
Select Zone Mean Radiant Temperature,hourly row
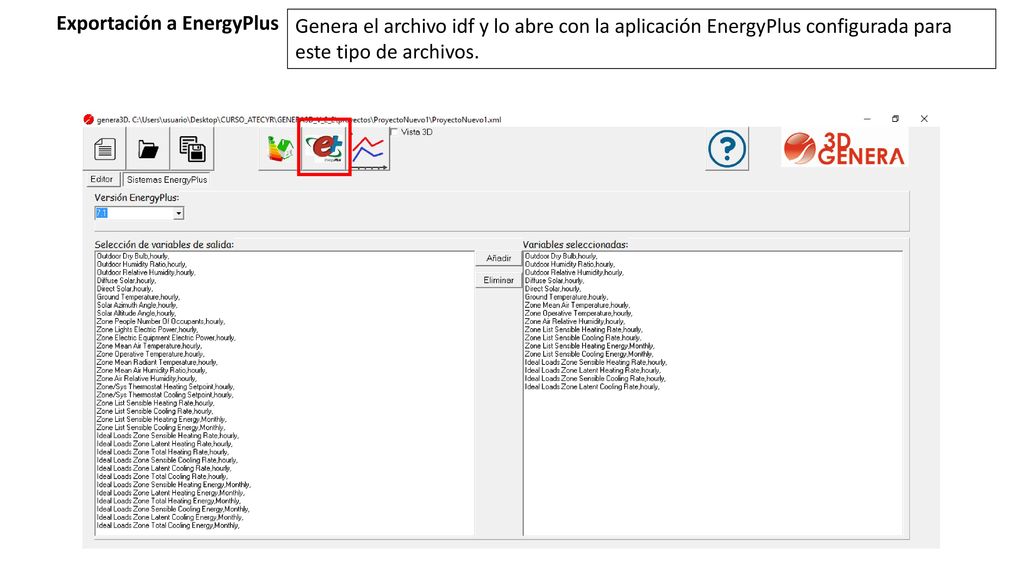click(x=157, y=362)
